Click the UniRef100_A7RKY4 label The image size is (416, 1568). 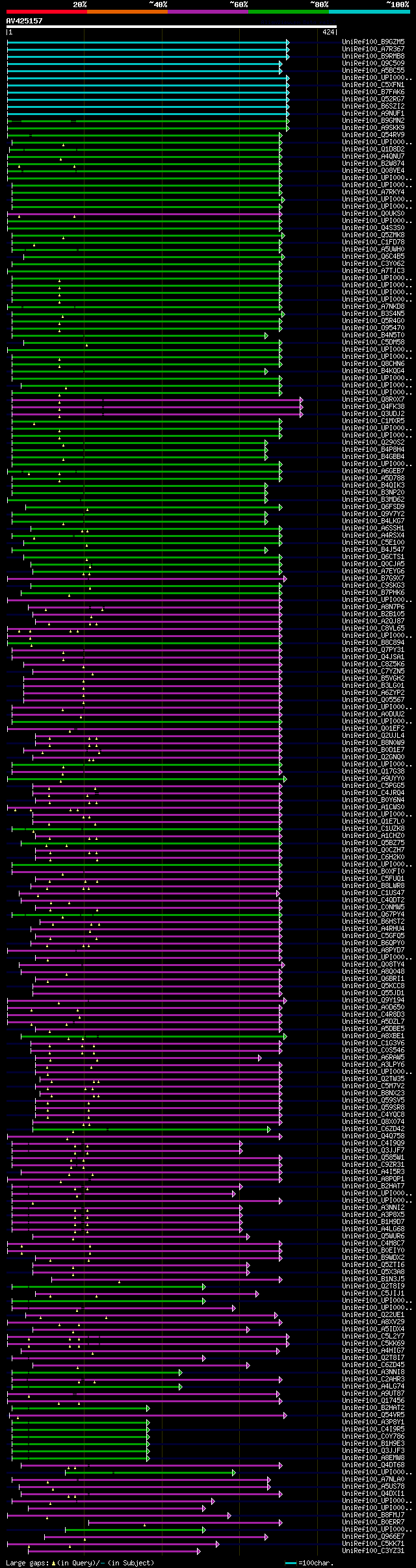coord(373,192)
